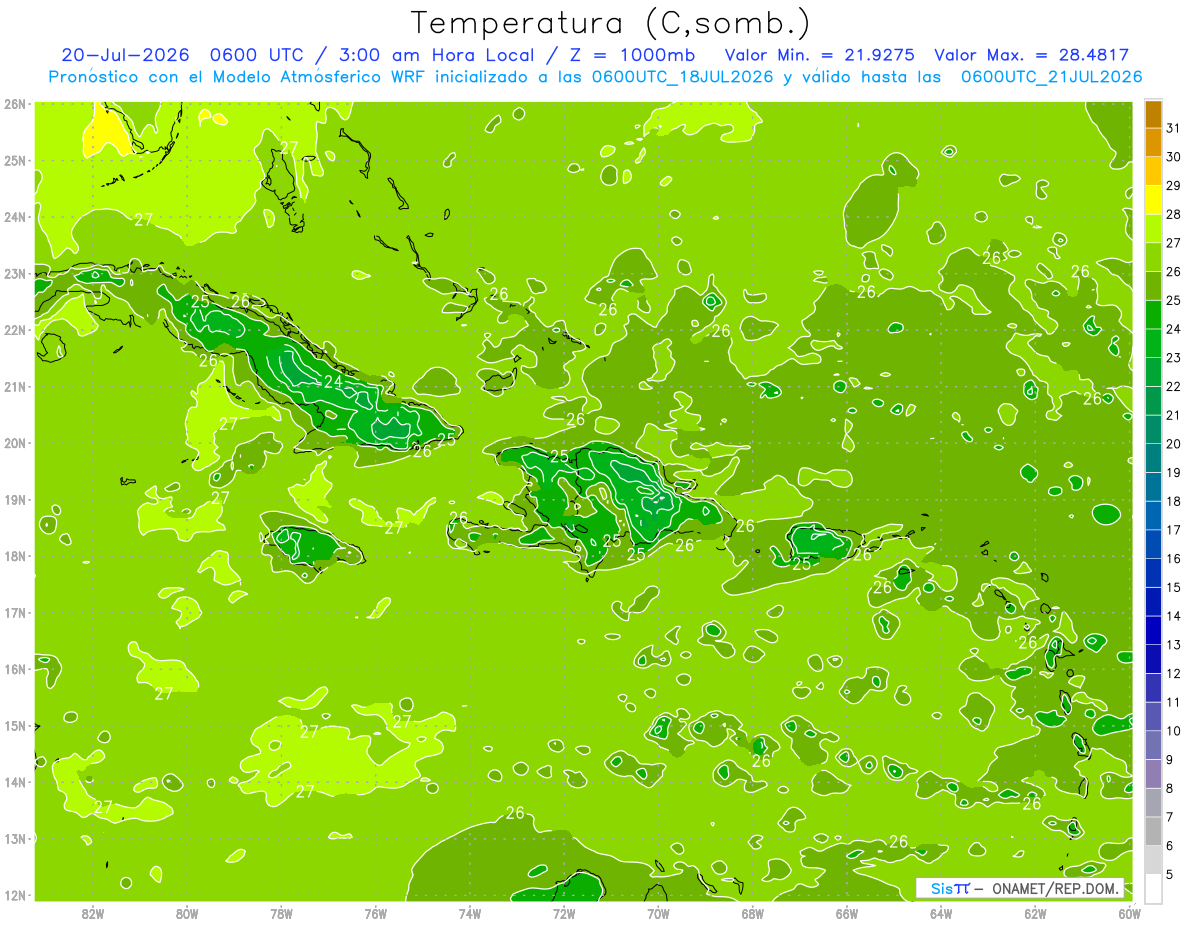This screenshot has height=927, width=1200.
Task: Click the "80W" longitude axis label
Action: click(x=186, y=913)
